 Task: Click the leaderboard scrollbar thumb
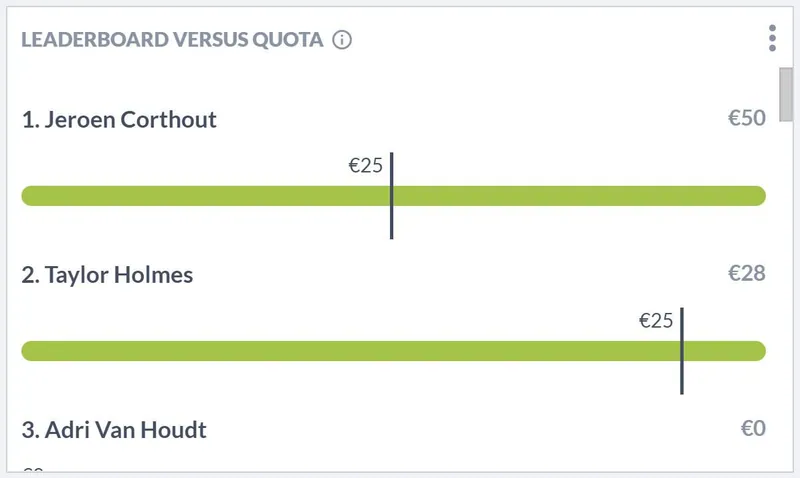[x=786, y=94]
